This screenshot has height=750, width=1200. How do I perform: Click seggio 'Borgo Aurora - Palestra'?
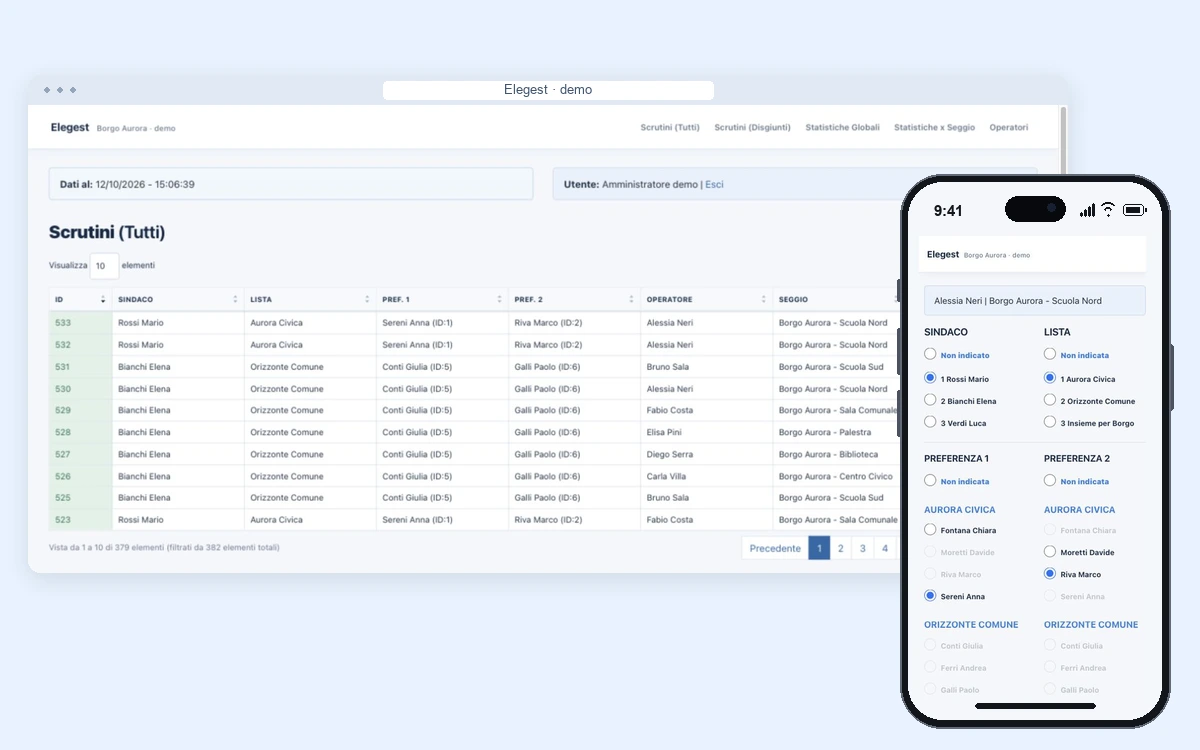click(825, 432)
